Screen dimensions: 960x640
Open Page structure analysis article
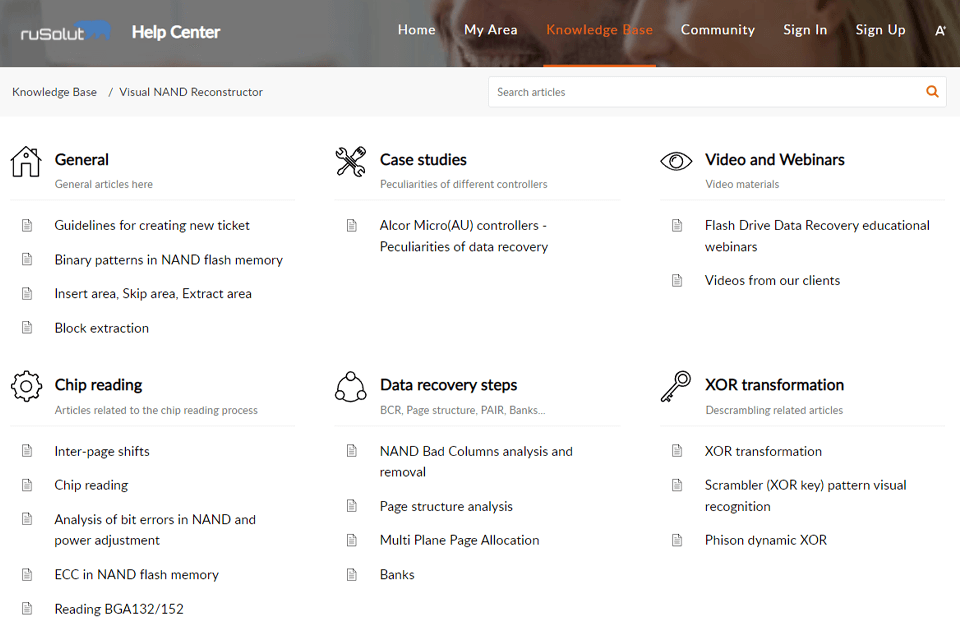click(446, 506)
